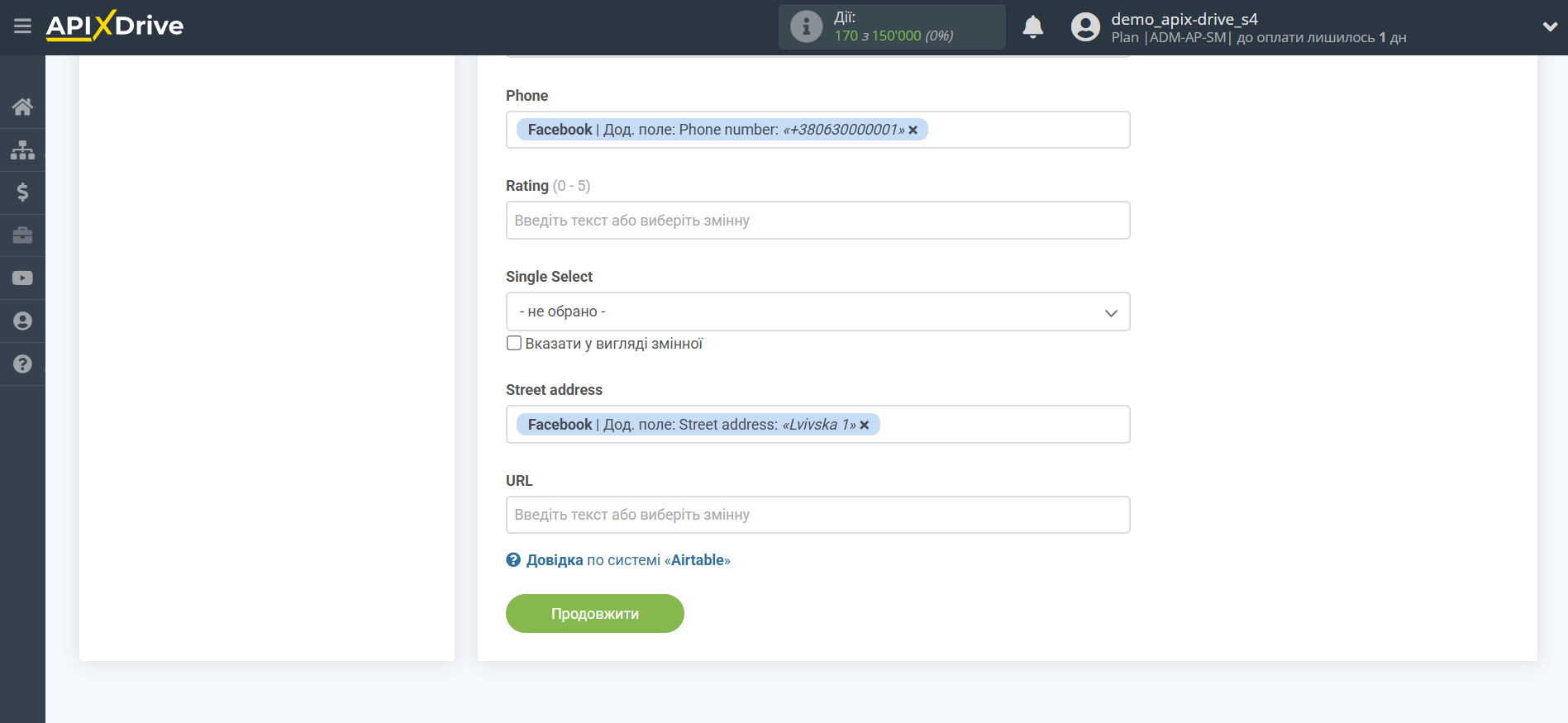
Task: Click into the Rating input field
Action: coord(817,221)
